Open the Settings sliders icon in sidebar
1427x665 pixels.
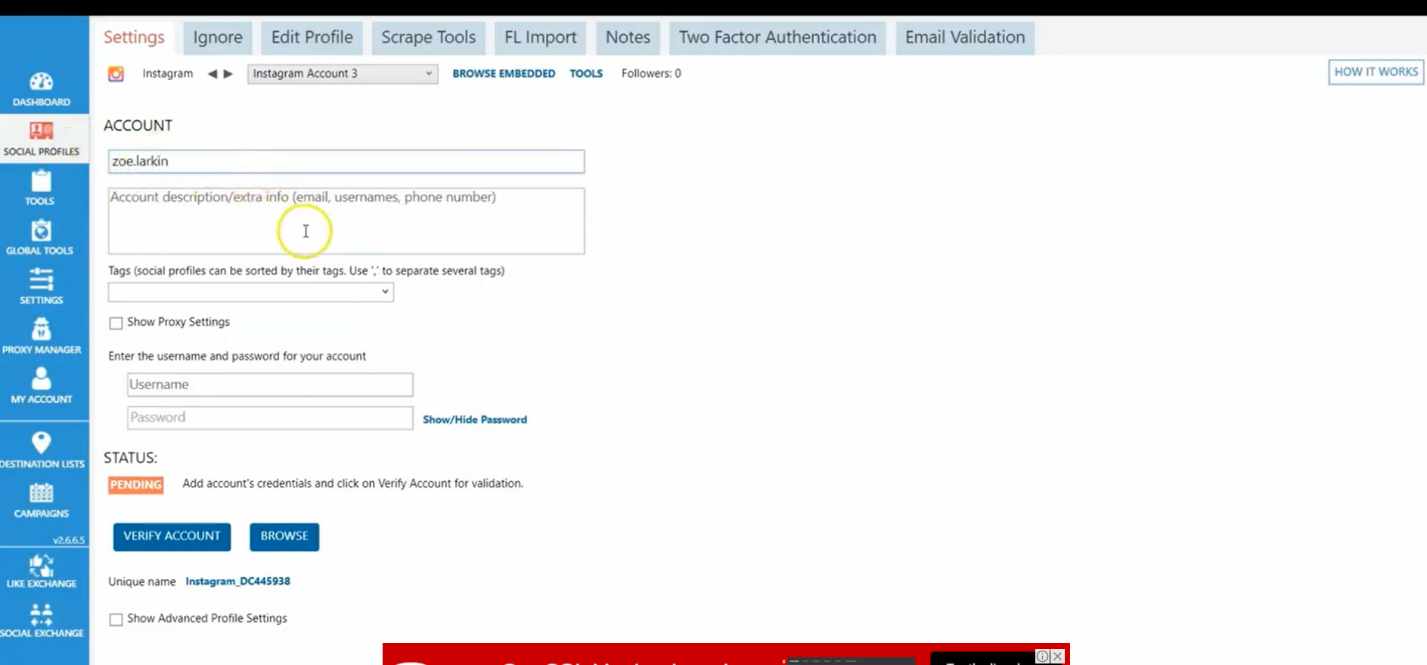[x=41, y=287]
